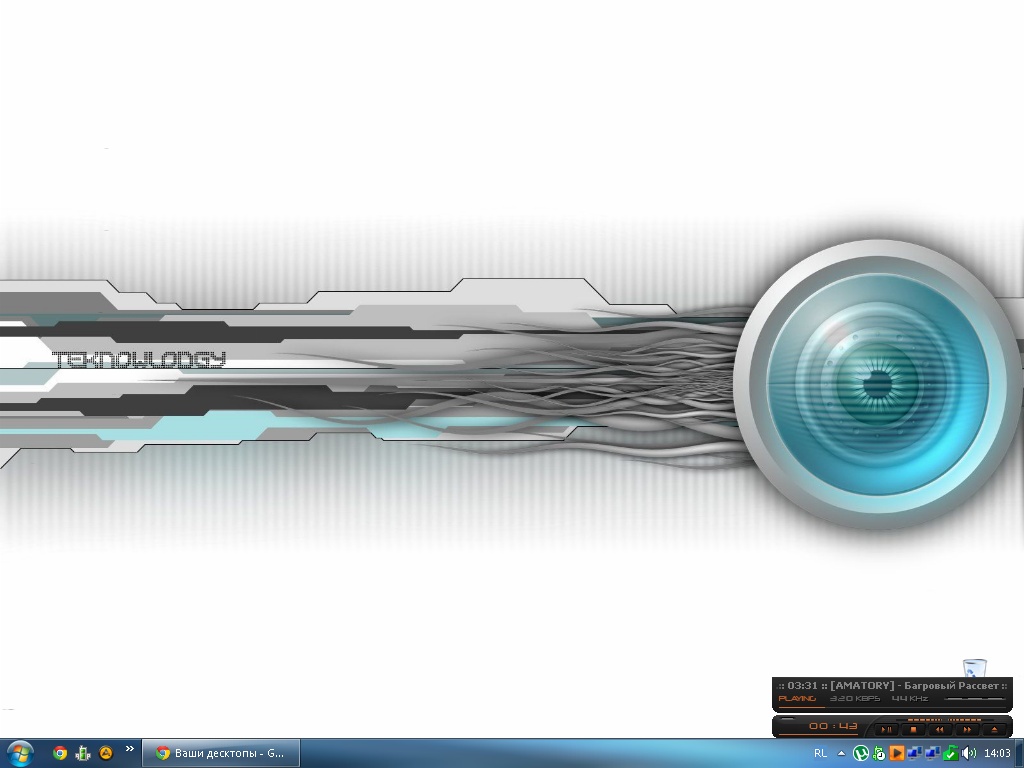Open the volume speaker tray icon
The height and width of the screenshot is (768, 1024).
968,753
